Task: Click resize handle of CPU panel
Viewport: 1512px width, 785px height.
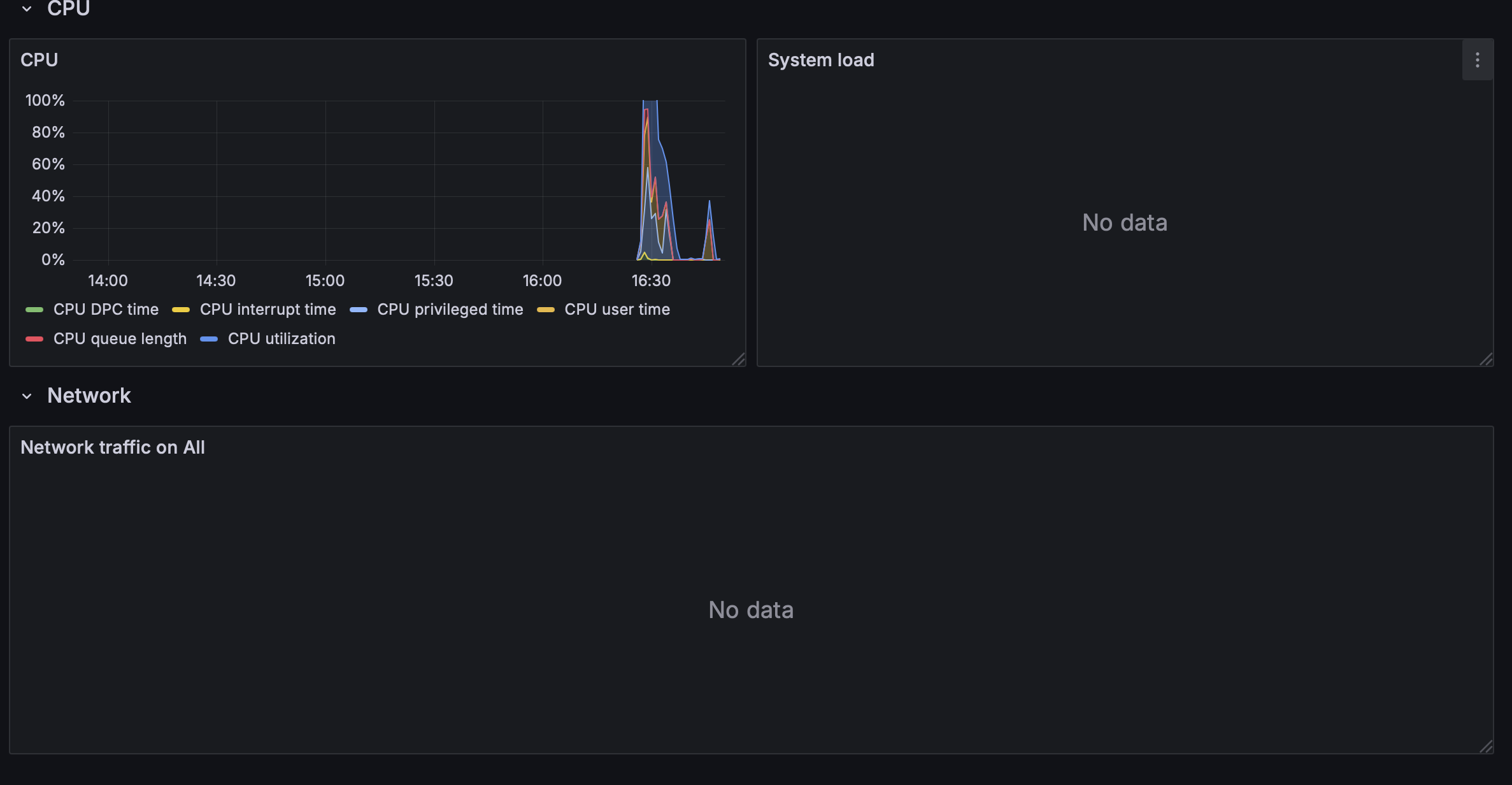Action: tap(739, 359)
